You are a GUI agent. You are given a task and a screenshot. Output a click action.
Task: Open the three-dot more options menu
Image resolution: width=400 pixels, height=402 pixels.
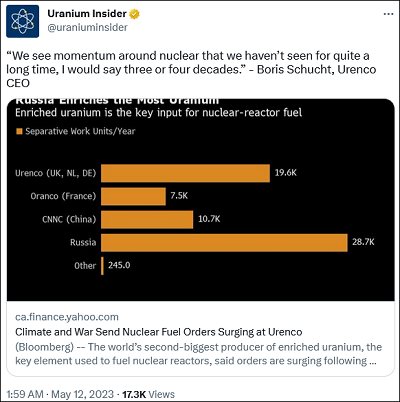click(x=388, y=14)
